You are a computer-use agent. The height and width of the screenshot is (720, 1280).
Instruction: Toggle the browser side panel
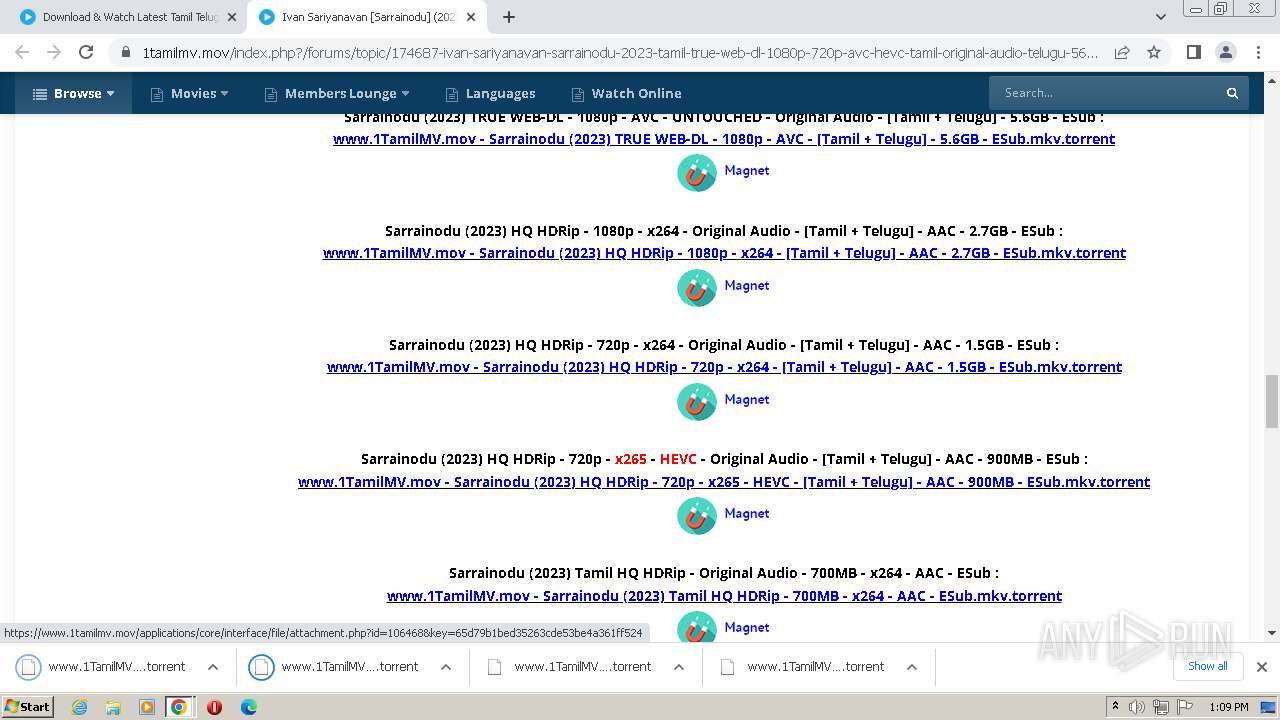coord(1193,52)
